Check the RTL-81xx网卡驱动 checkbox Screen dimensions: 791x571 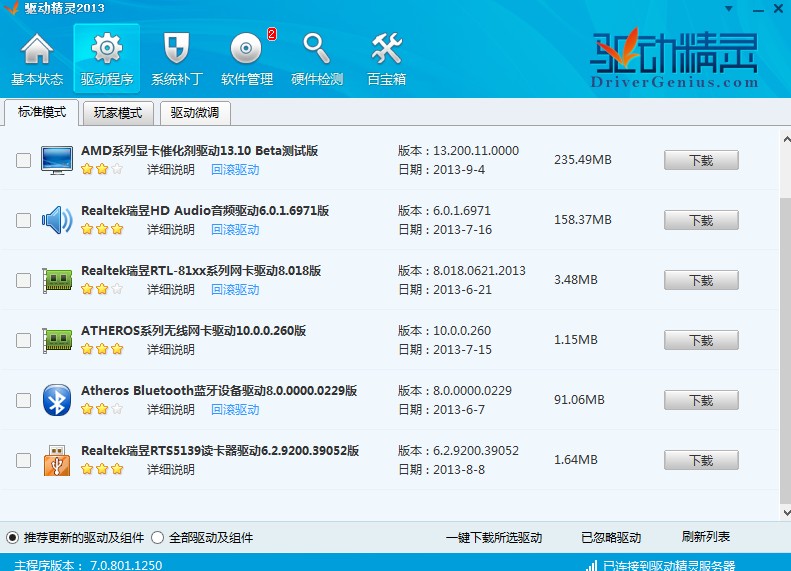(x=23, y=280)
